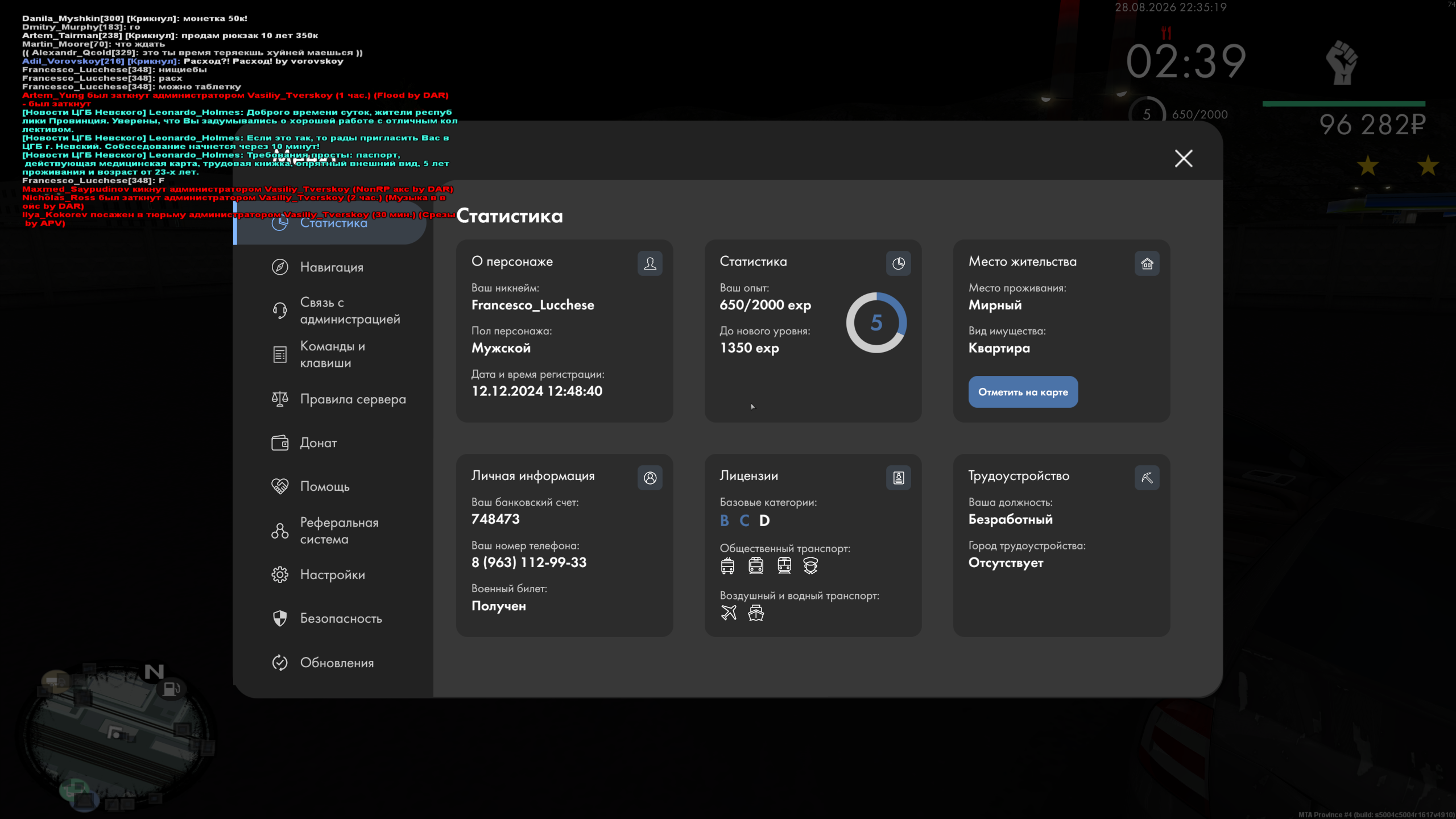Click the Отметить на карте button

coord(1023,392)
